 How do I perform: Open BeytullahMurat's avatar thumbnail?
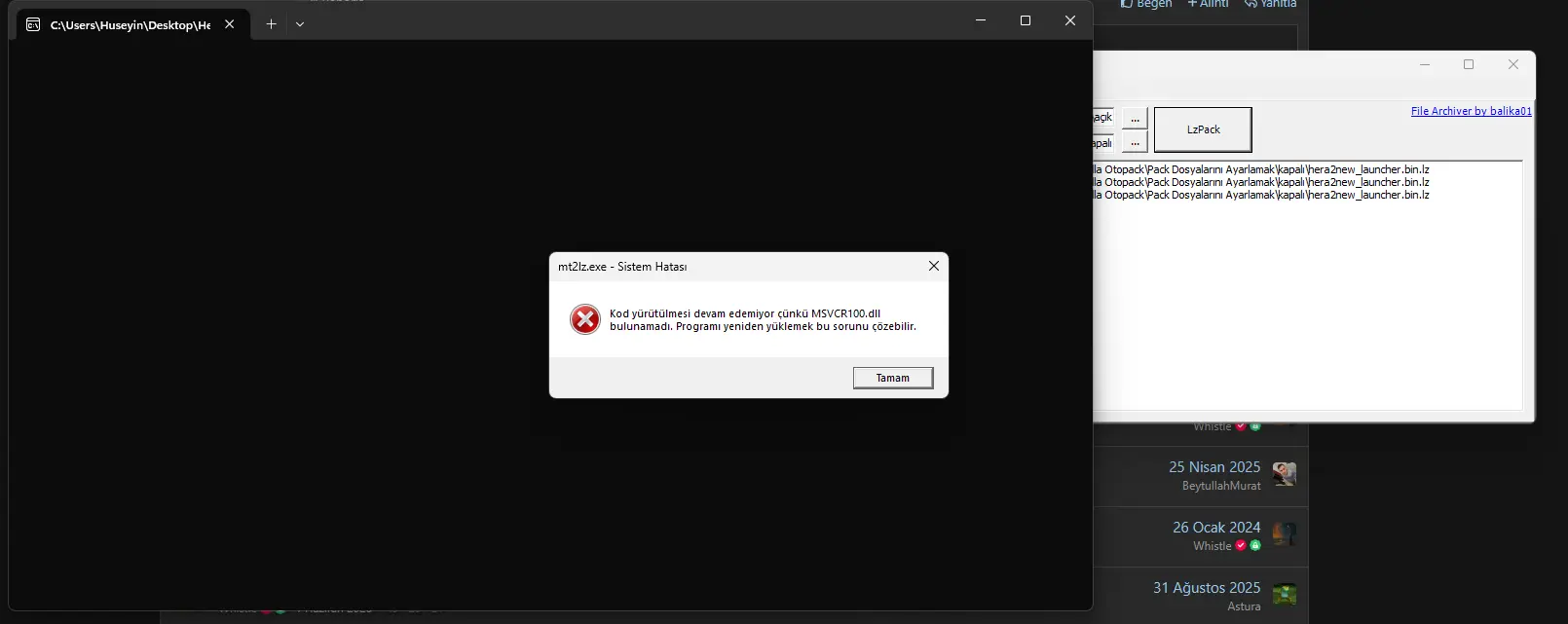point(1285,474)
